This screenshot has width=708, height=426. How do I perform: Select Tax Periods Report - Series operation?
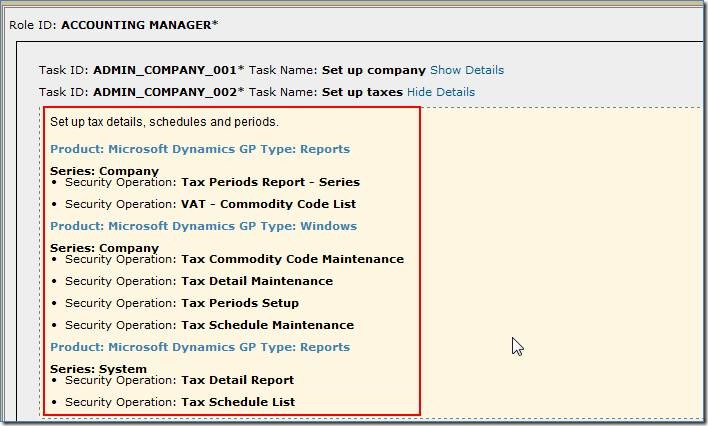[x=270, y=182]
